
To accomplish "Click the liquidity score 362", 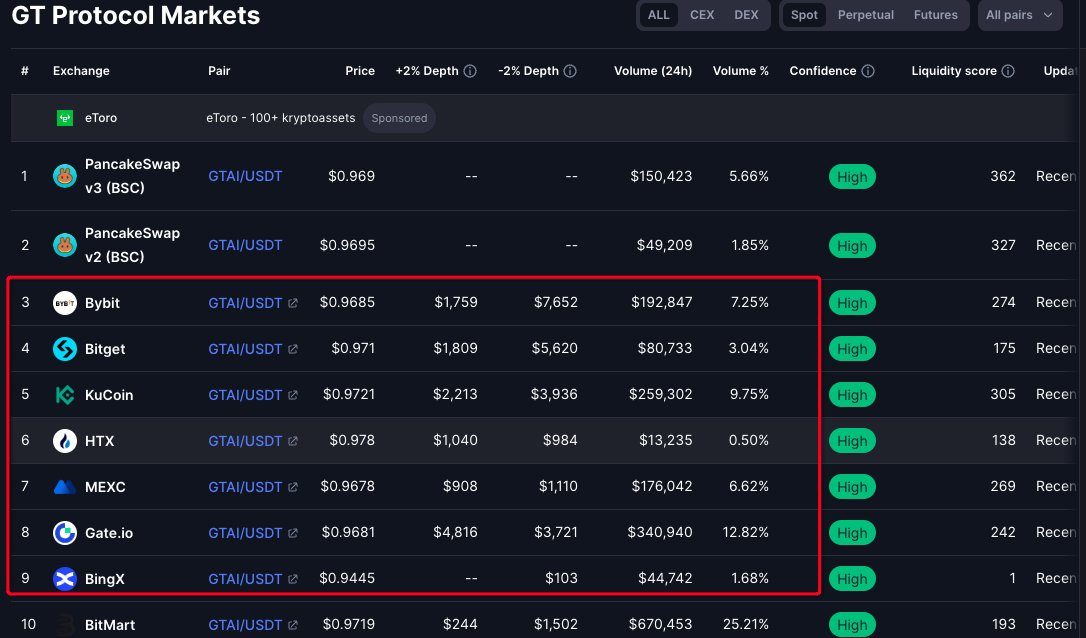I will point(1003,176).
